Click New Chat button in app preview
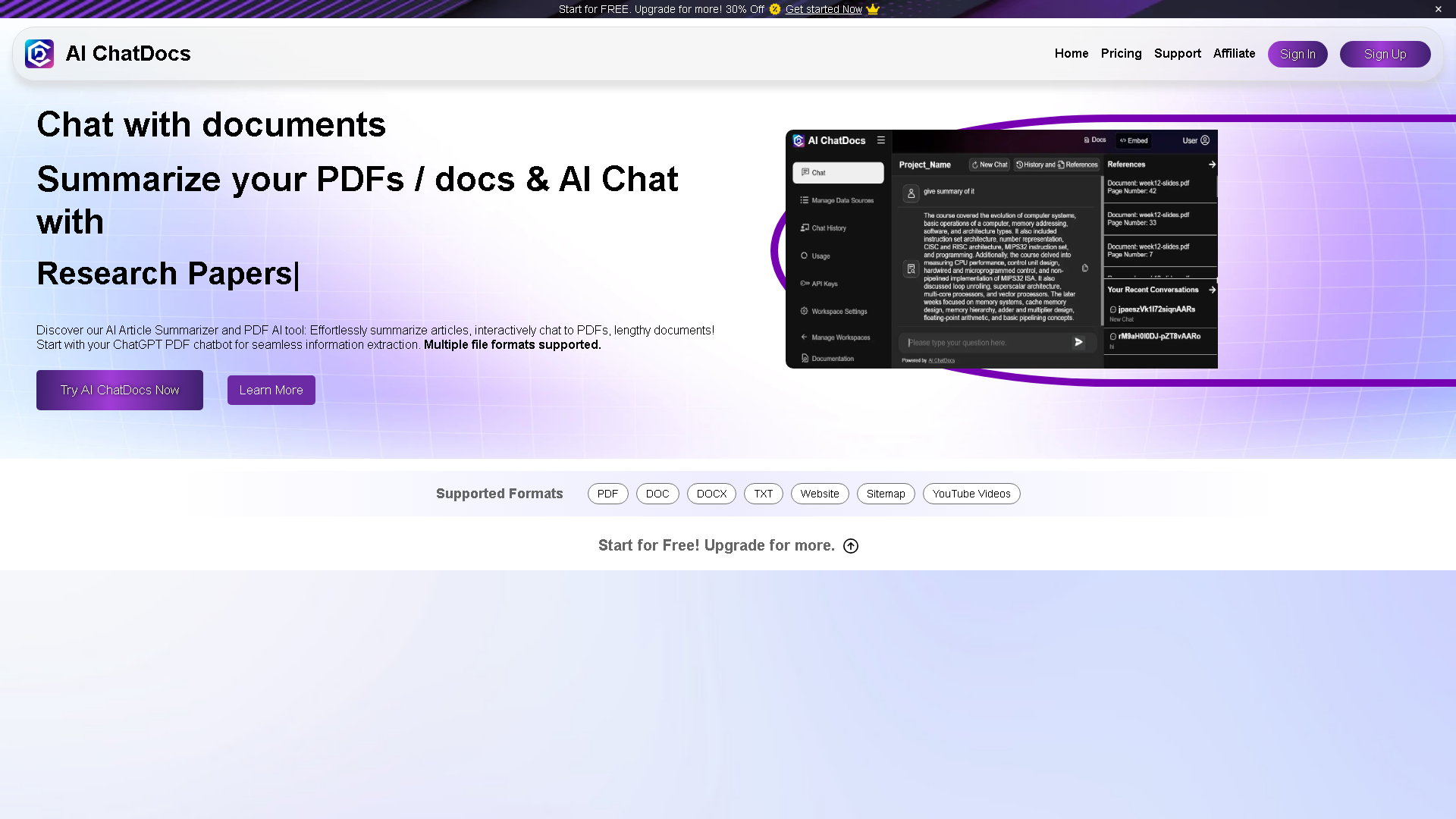 990,165
